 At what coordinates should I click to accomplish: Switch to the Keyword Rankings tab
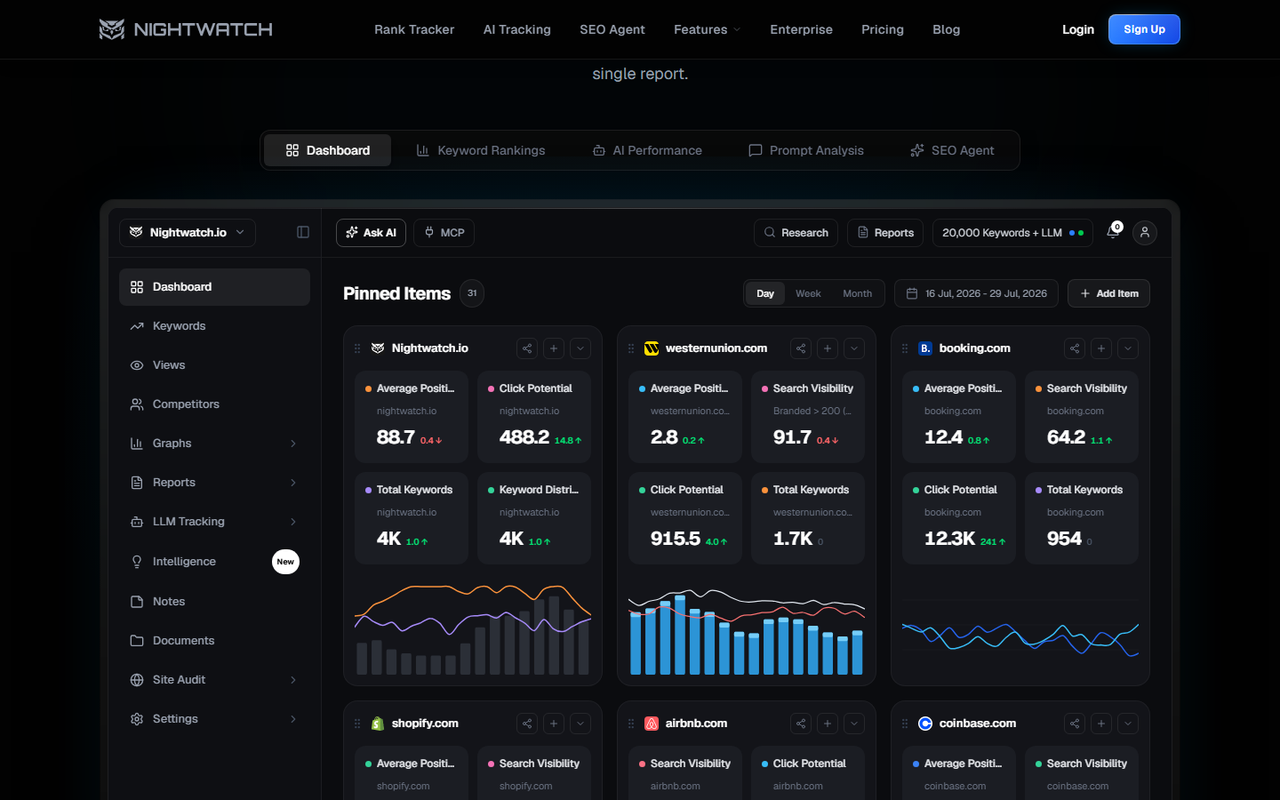point(481,150)
